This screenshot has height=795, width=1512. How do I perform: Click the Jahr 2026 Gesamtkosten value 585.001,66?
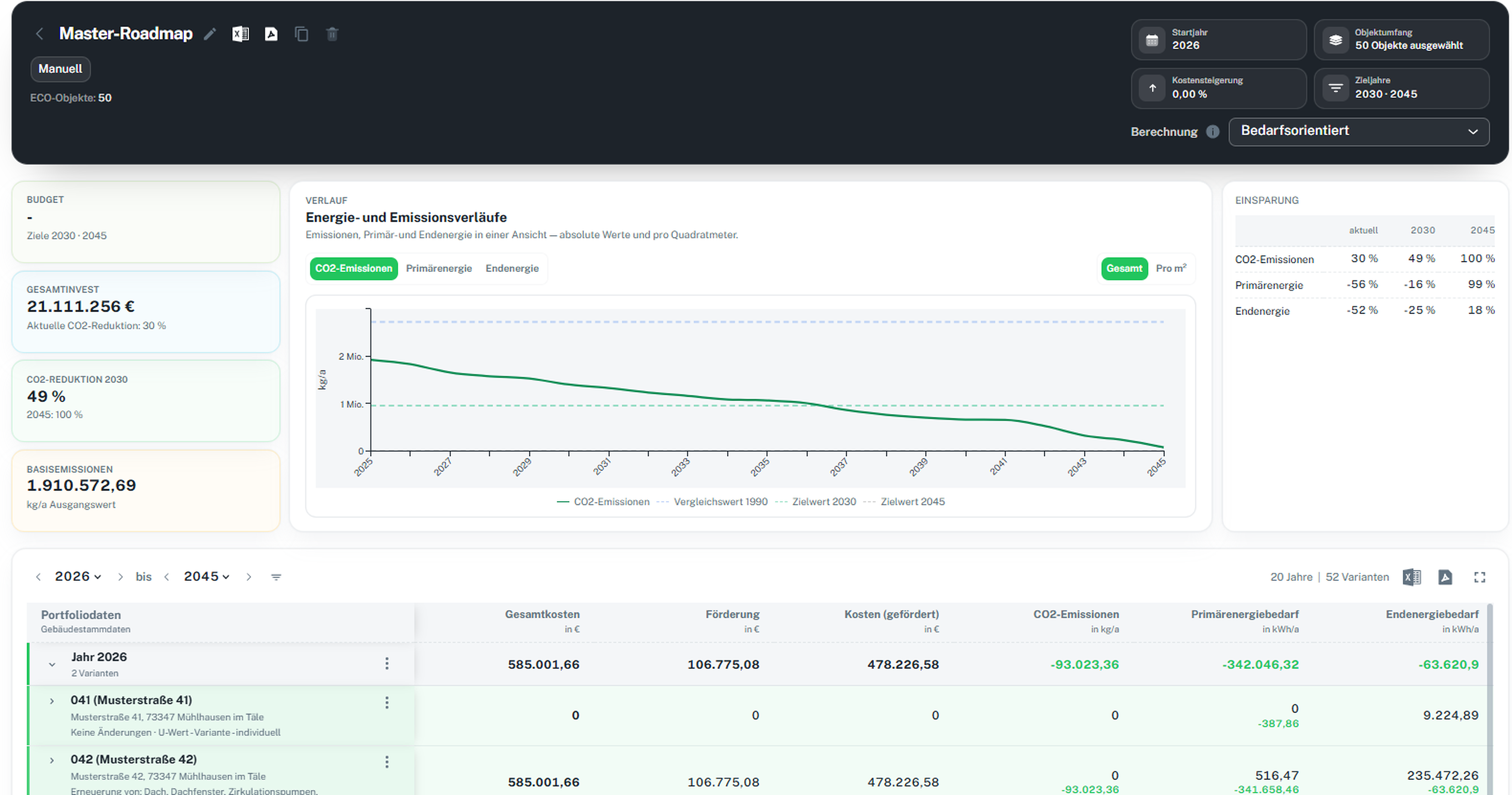[x=544, y=665]
